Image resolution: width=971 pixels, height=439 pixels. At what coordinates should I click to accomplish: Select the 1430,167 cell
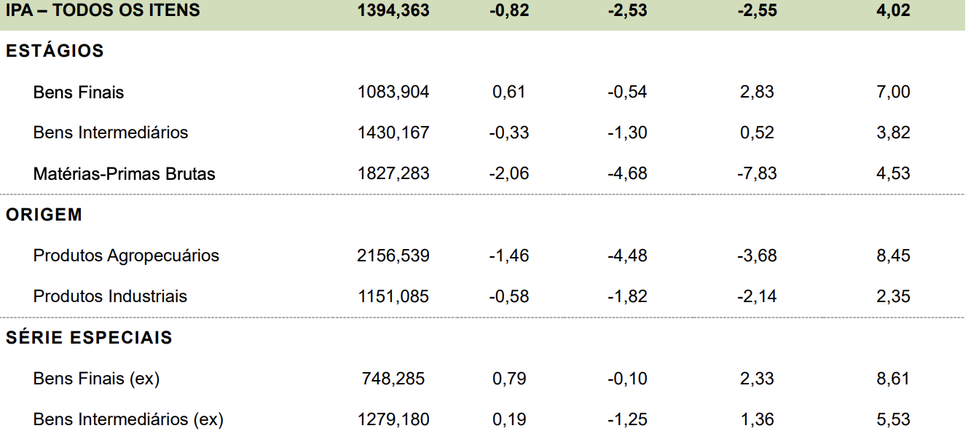(x=393, y=133)
